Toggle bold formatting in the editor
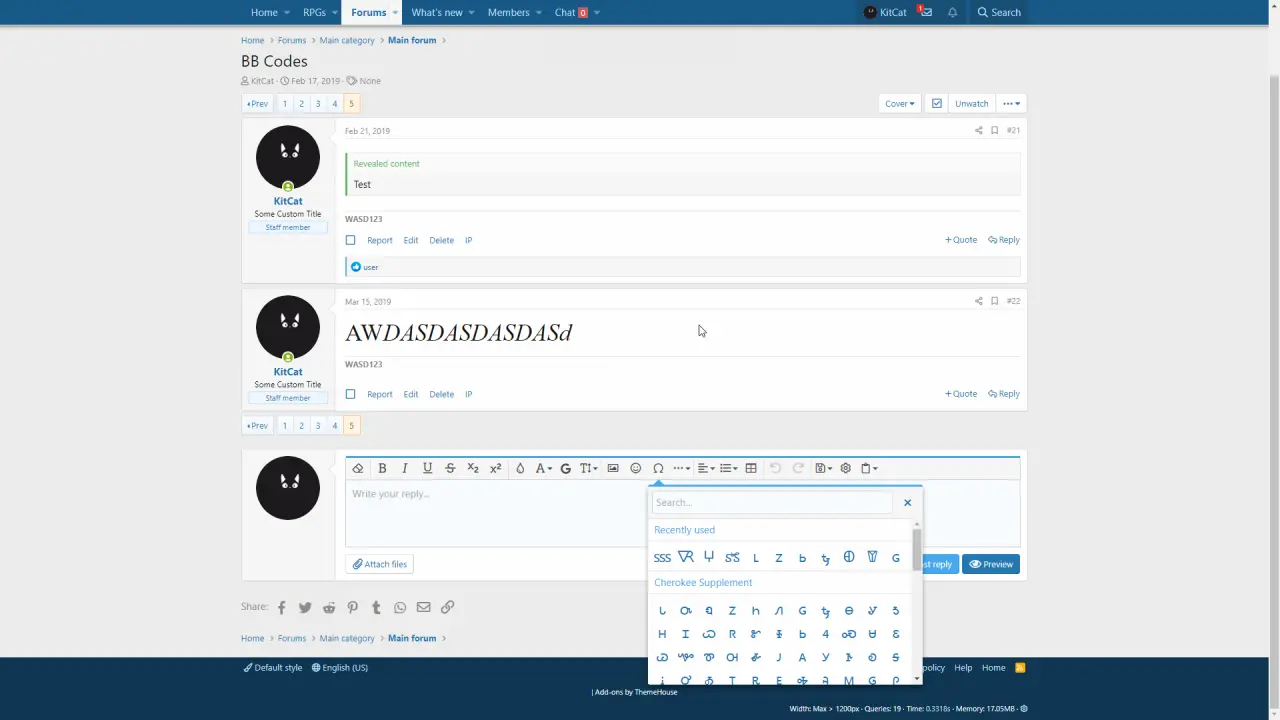Image resolution: width=1280 pixels, height=720 pixels. [382, 468]
